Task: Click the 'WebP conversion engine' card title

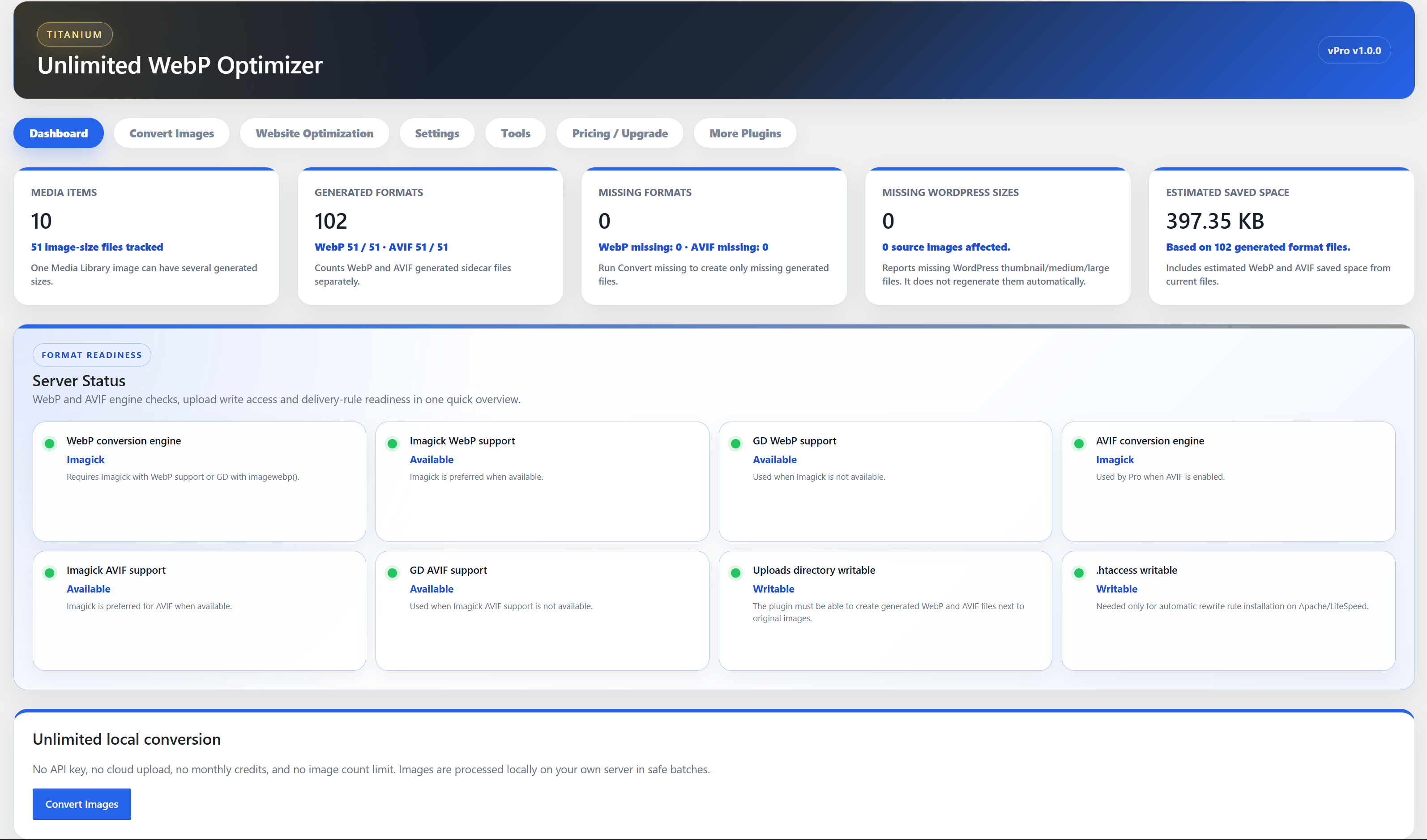Action: point(124,441)
